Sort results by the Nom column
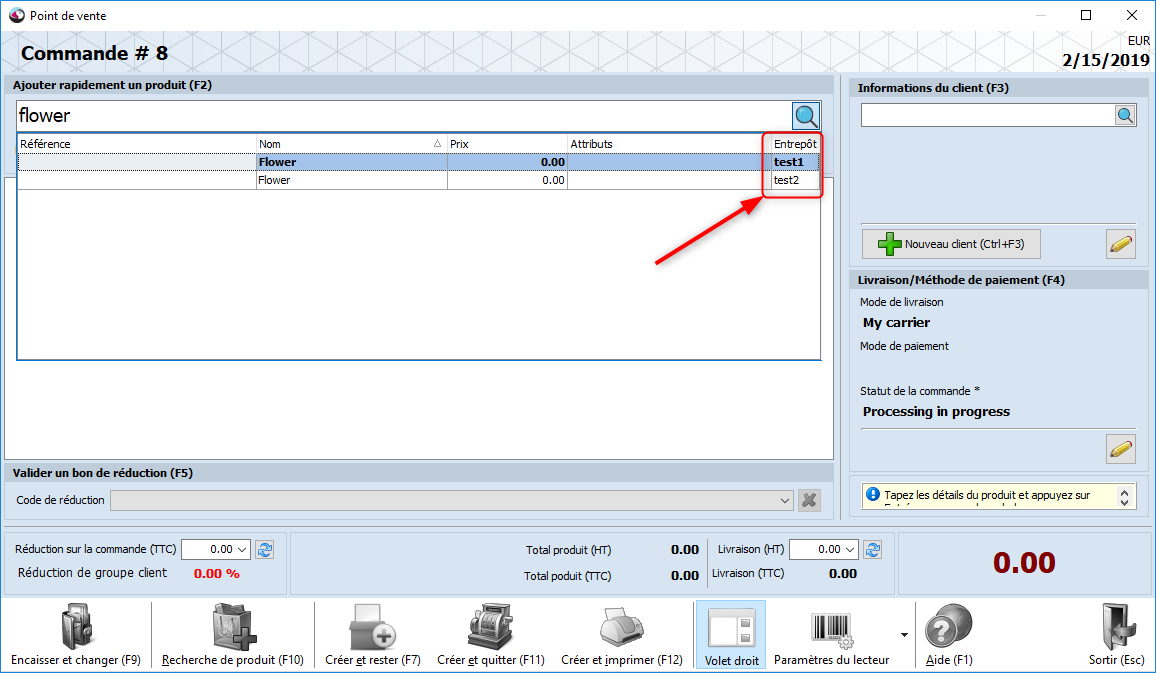 pyautogui.click(x=350, y=144)
